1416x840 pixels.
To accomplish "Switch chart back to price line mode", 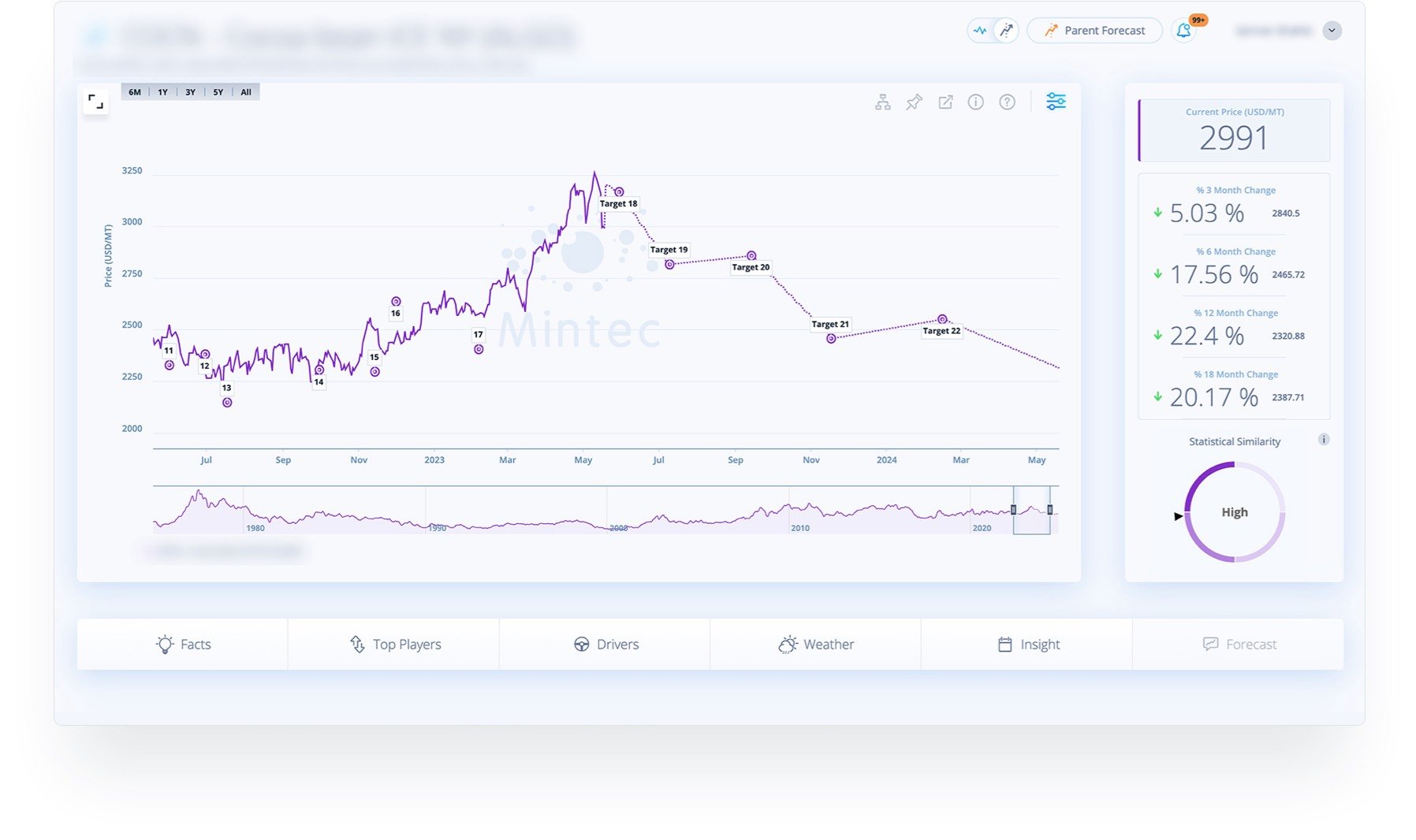I will [980, 30].
